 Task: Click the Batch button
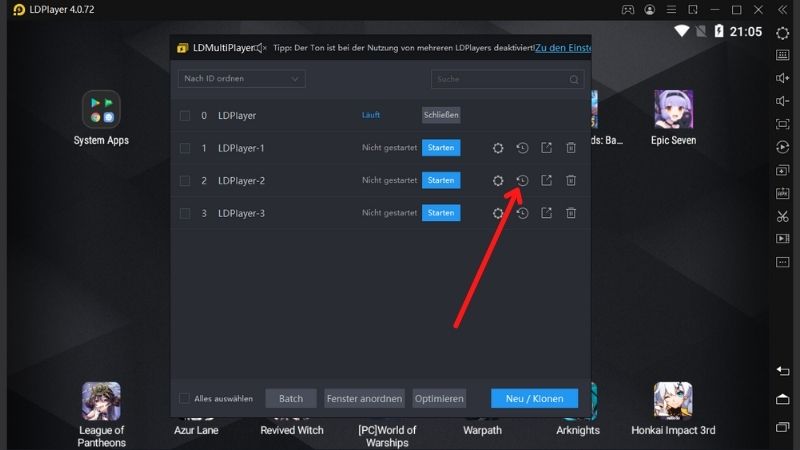click(x=291, y=398)
